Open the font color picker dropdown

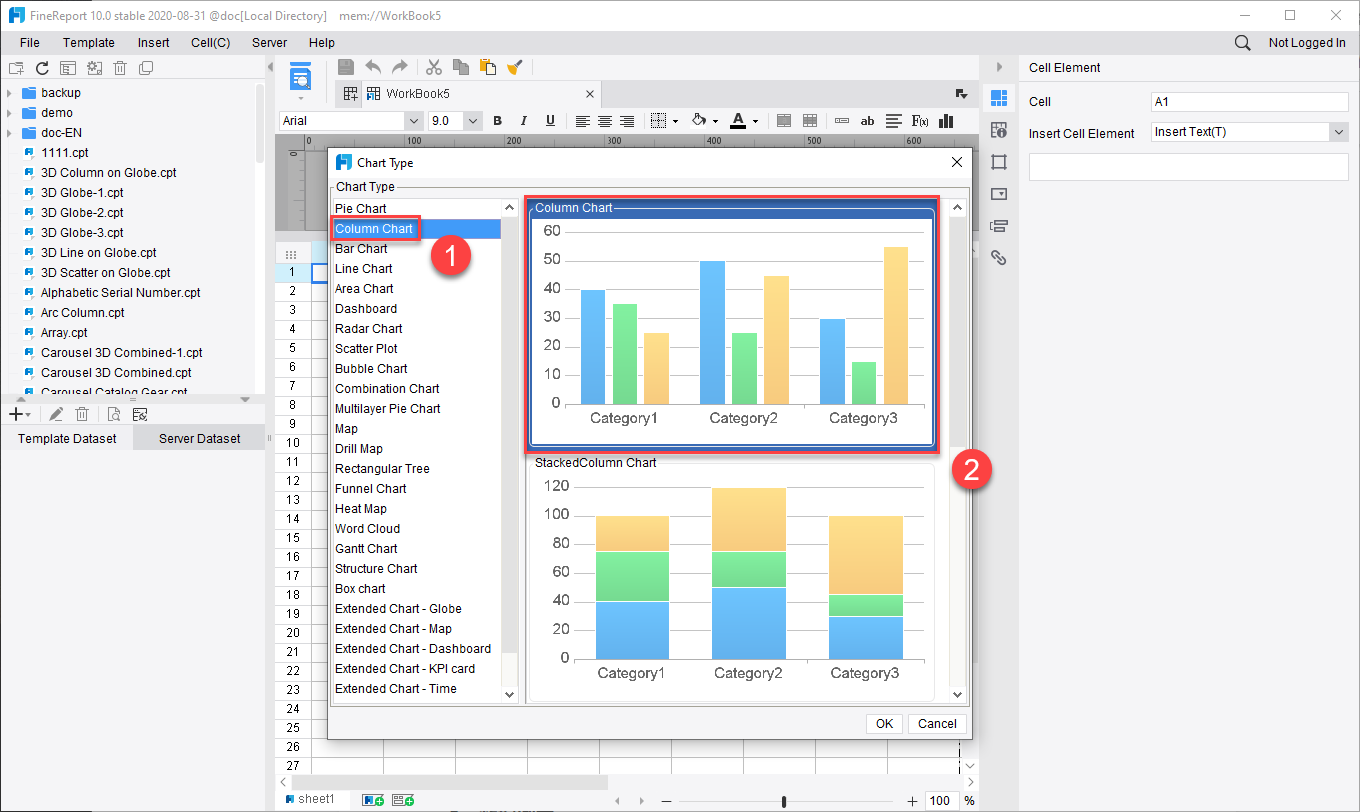coord(754,120)
